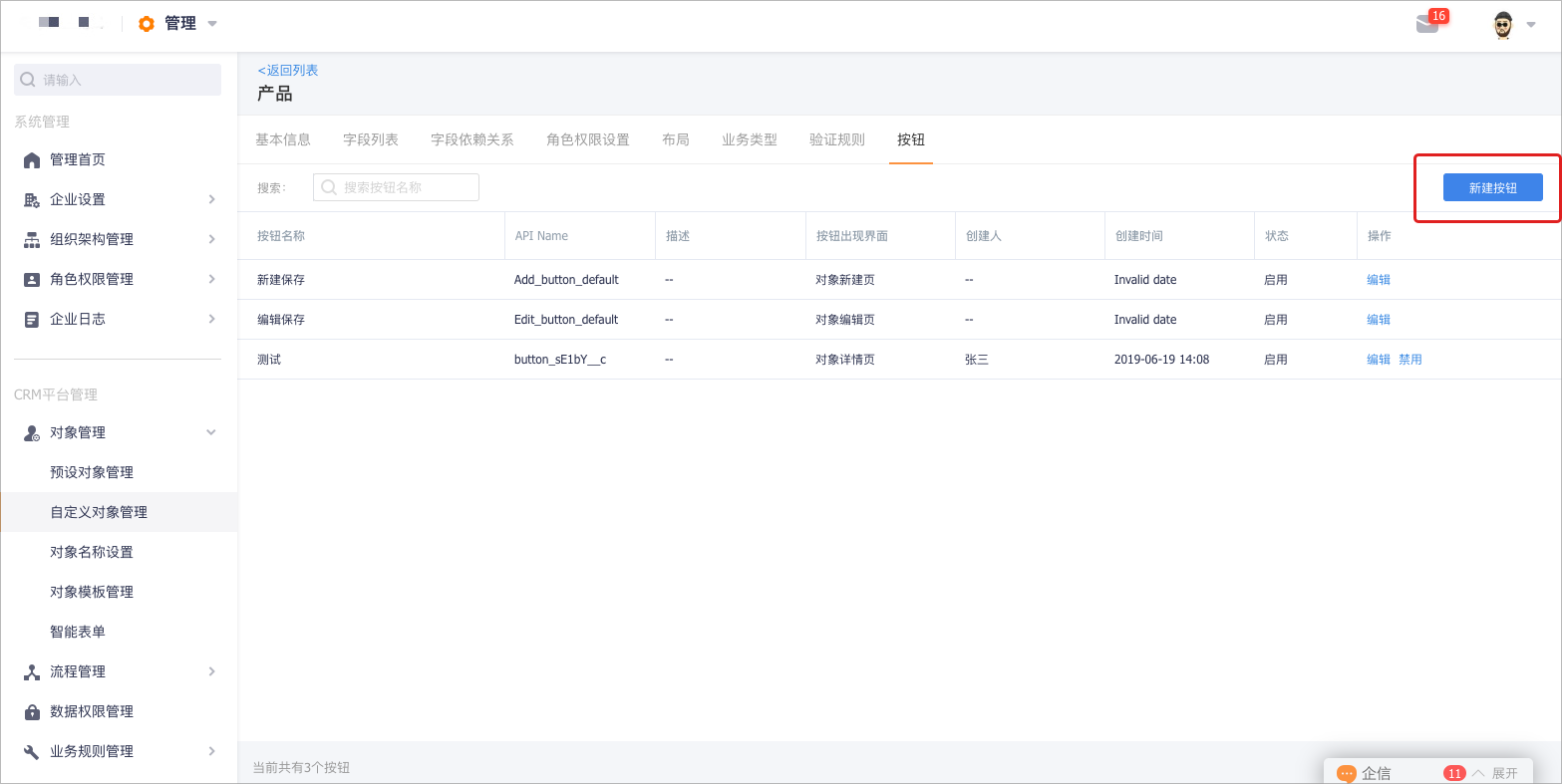The image size is (1562, 784).
Task: Click the 创建时间 column header
Action: 1139,236
